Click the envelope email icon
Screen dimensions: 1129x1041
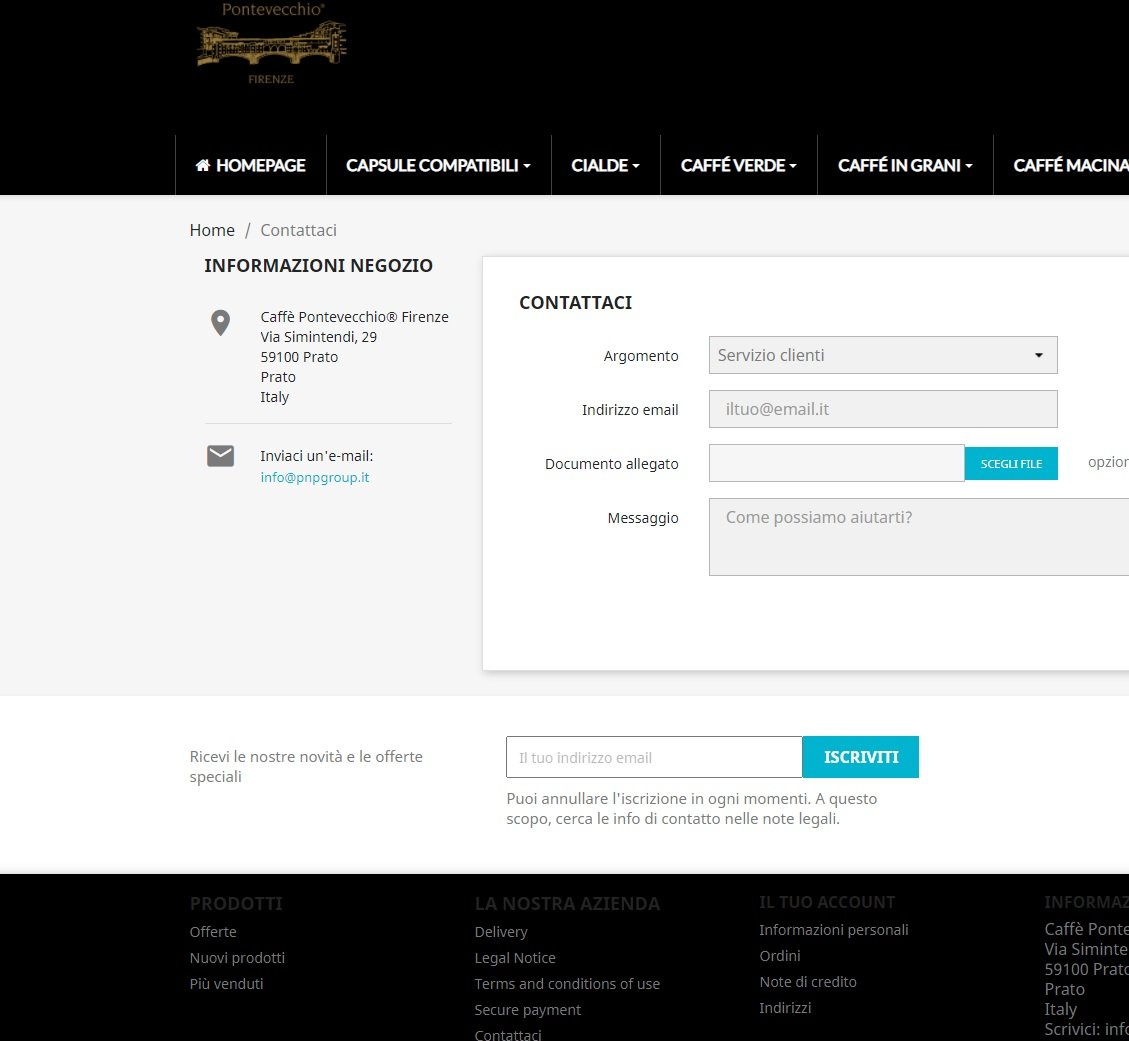click(x=220, y=456)
